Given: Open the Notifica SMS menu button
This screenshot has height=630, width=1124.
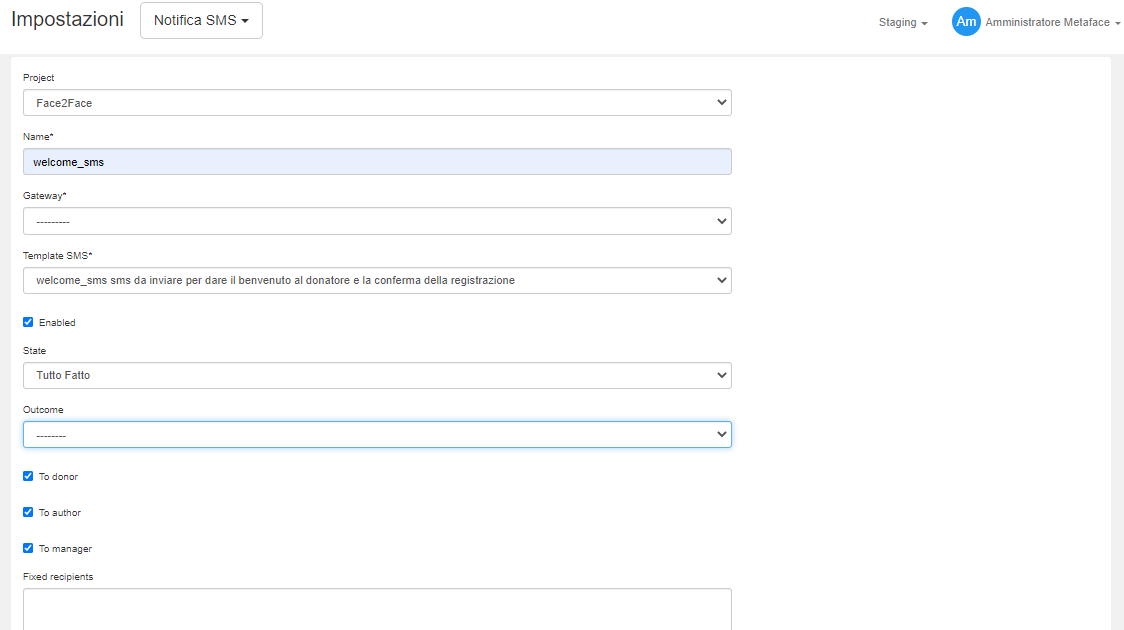Looking at the screenshot, I should [x=201, y=20].
